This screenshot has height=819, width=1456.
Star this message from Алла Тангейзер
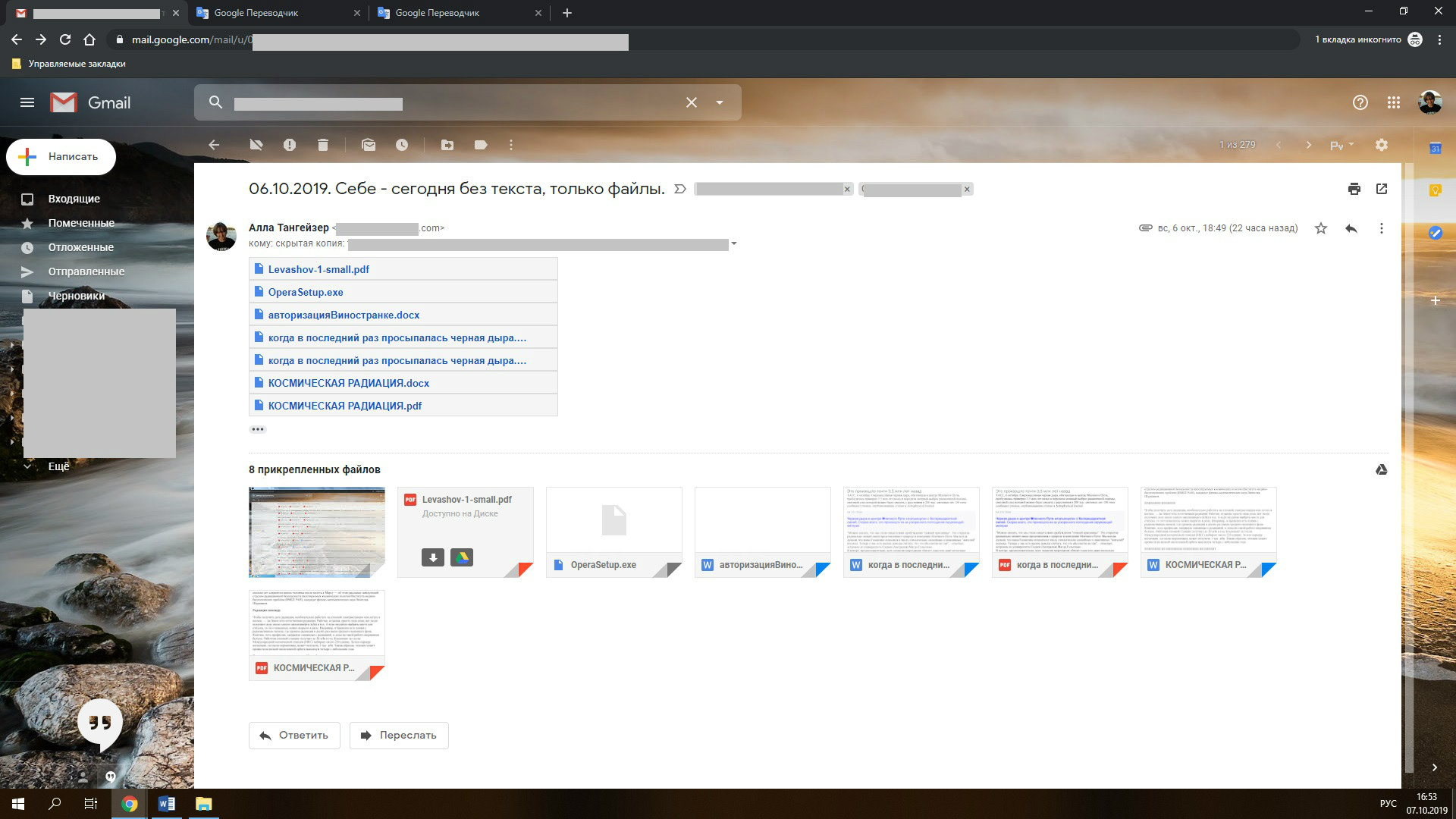click(x=1321, y=228)
